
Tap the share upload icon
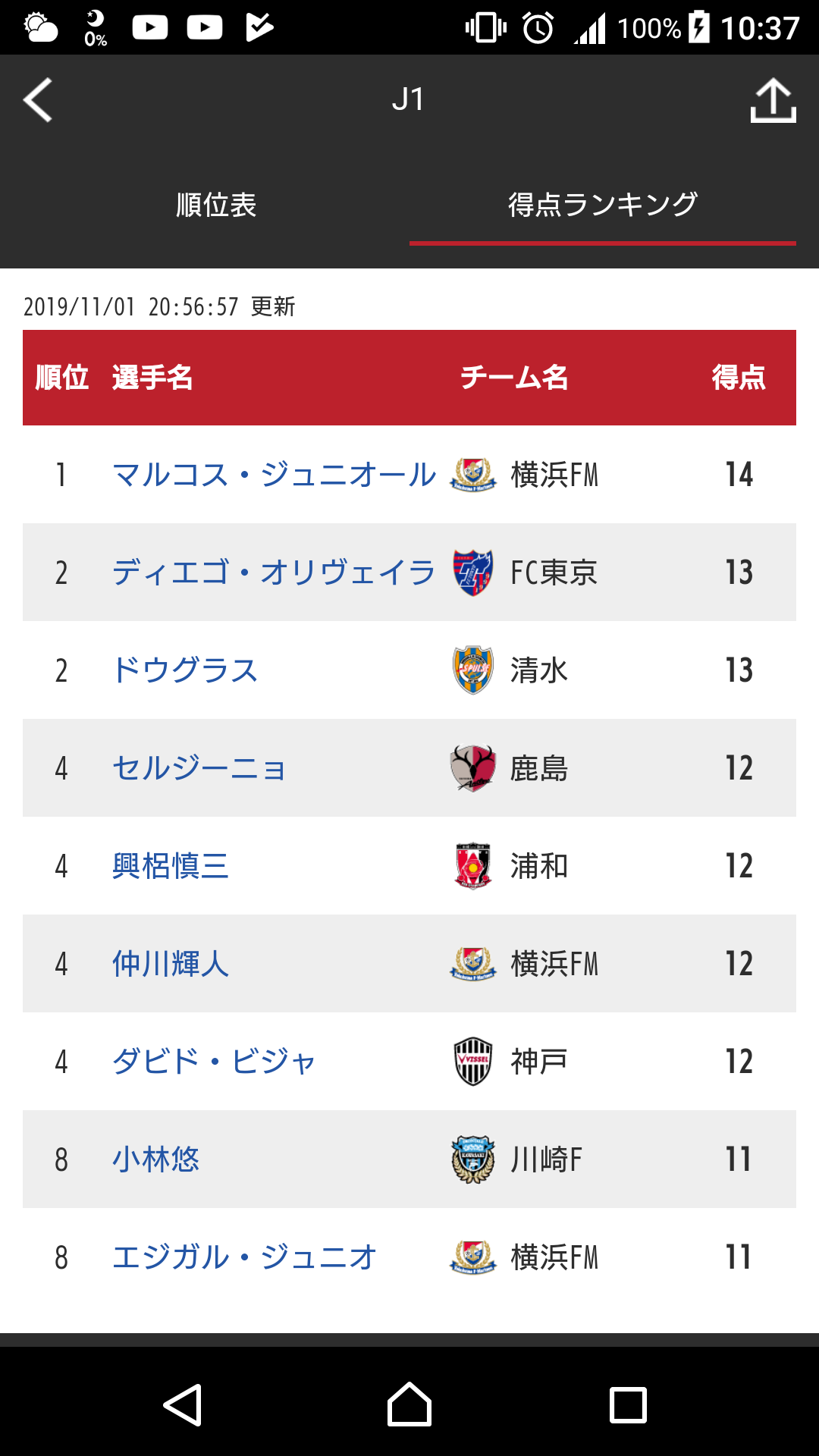tap(773, 100)
